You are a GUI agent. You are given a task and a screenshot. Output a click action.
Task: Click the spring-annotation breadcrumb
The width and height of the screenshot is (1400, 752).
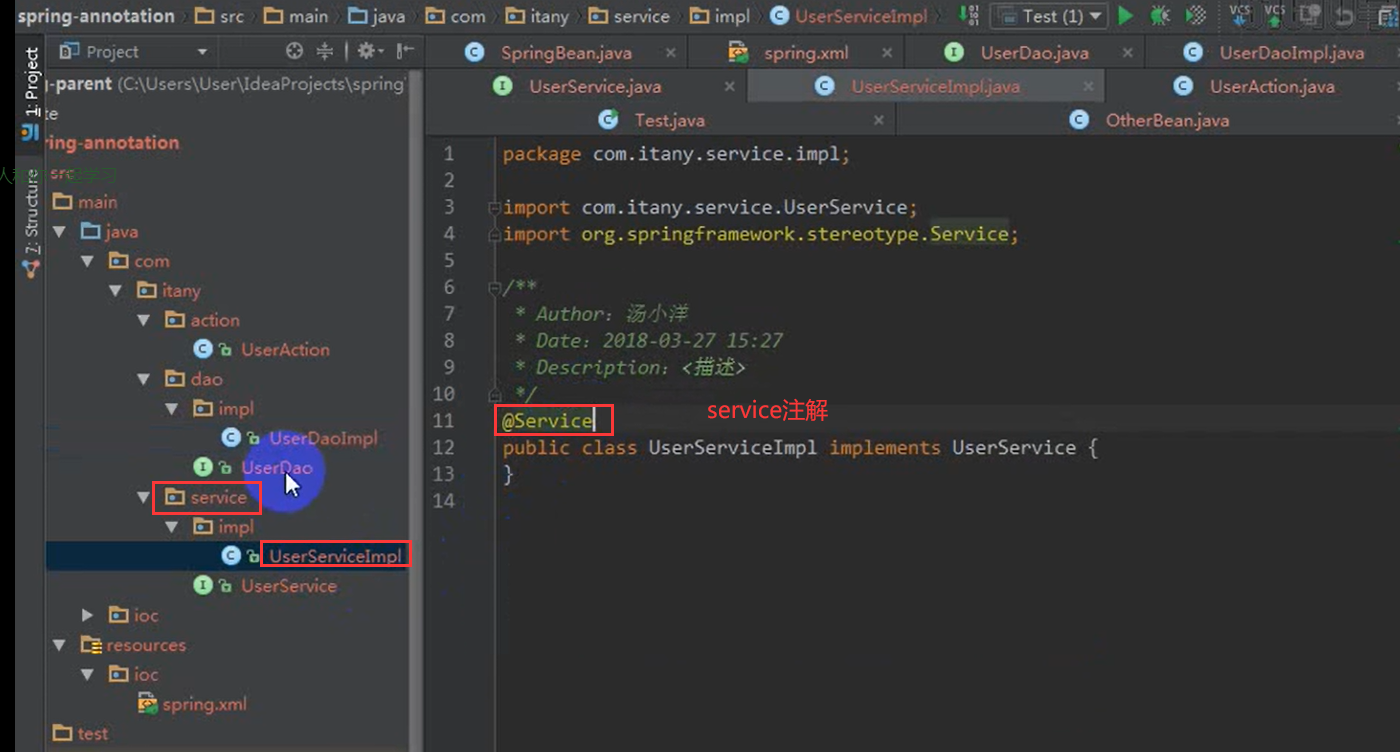(96, 16)
